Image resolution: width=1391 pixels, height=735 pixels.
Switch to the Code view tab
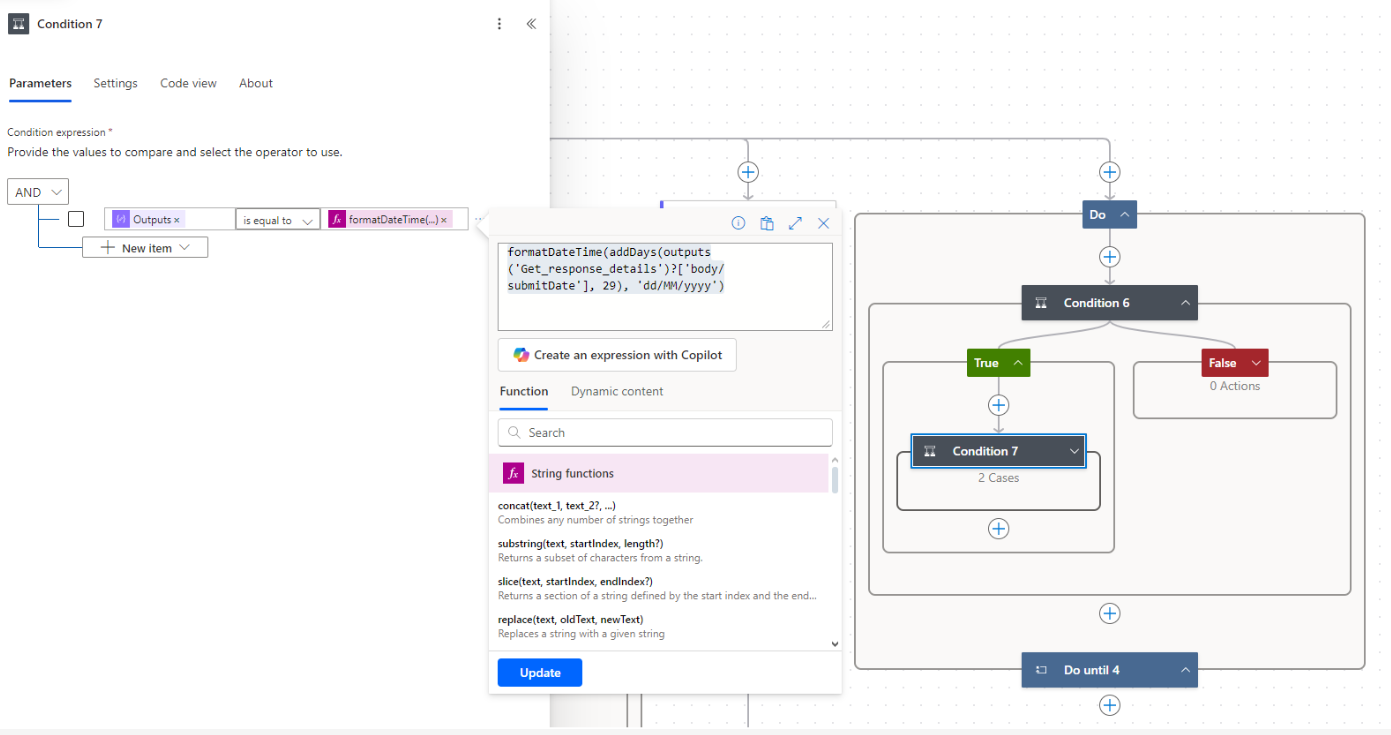188,83
